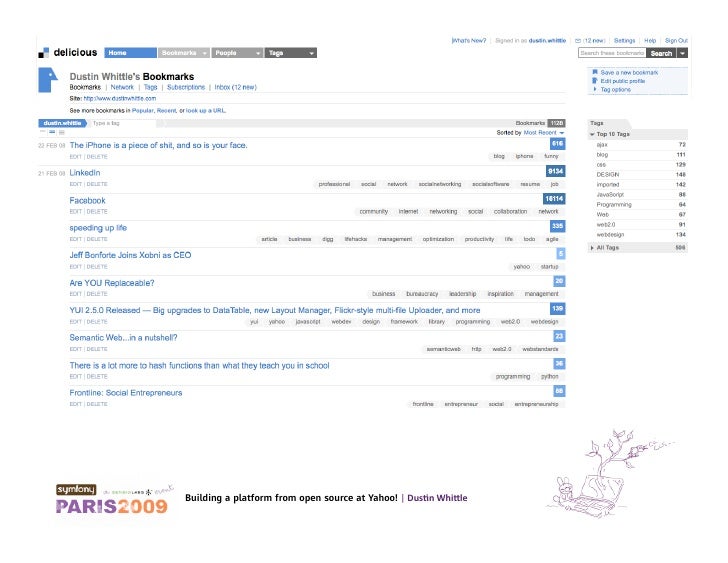
Task: Click the Edit public profile icon
Action: pyautogui.click(x=595, y=81)
